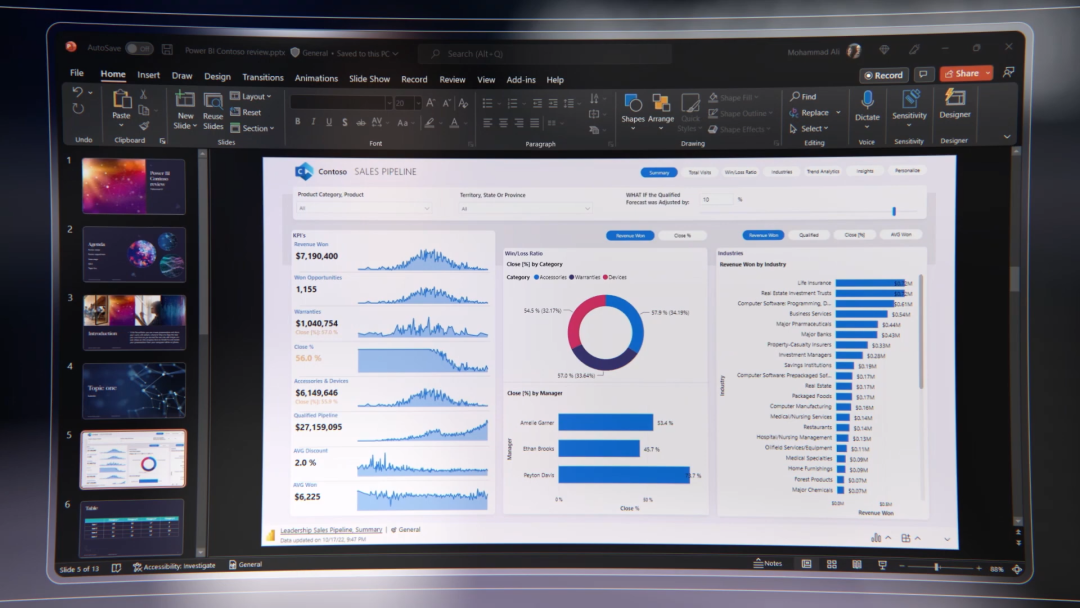Open Territory, State Or Province dropdown

(526, 209)
